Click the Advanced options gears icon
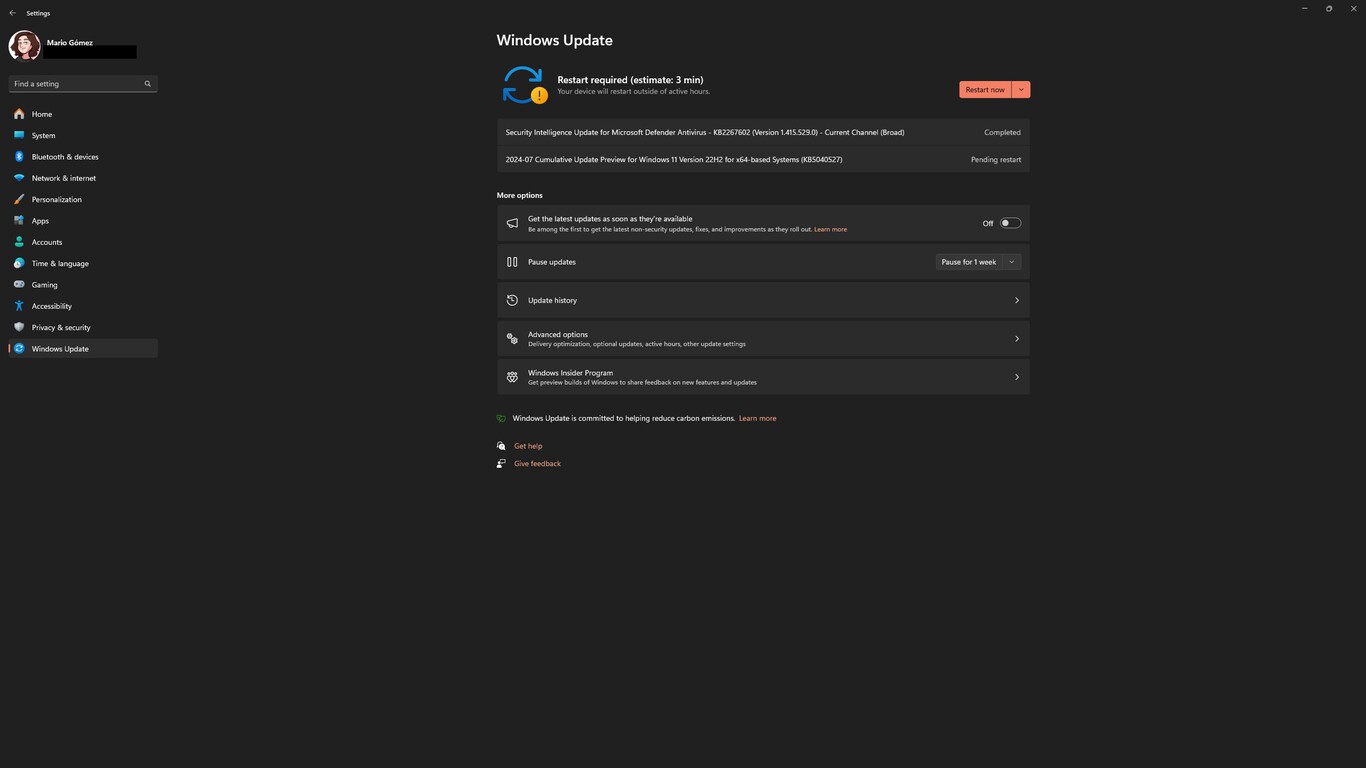The height and width of the screenshot is (768, 1366). pyautogui.click(x=512, y=339)
